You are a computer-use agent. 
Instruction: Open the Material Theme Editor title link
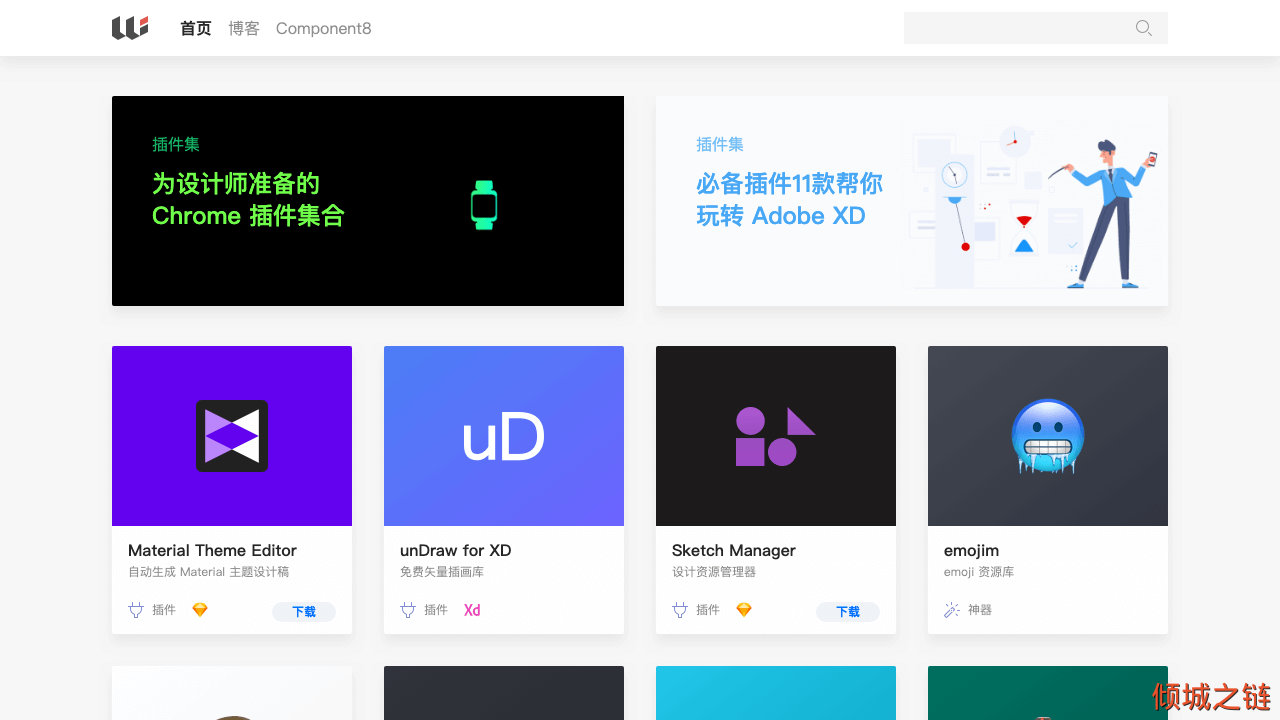point(212,550)
